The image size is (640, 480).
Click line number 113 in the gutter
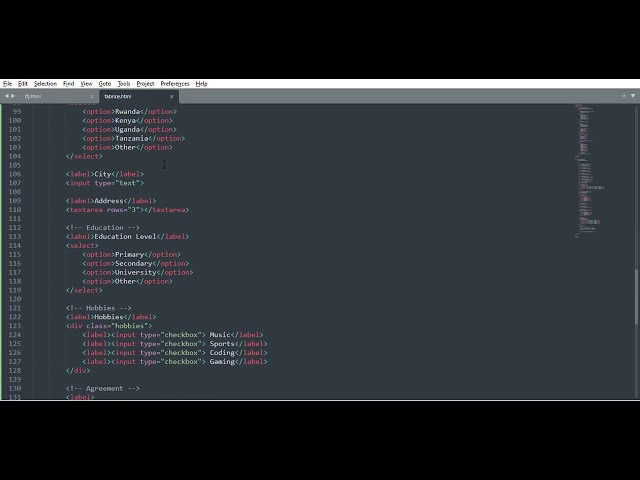pos(15,237)
